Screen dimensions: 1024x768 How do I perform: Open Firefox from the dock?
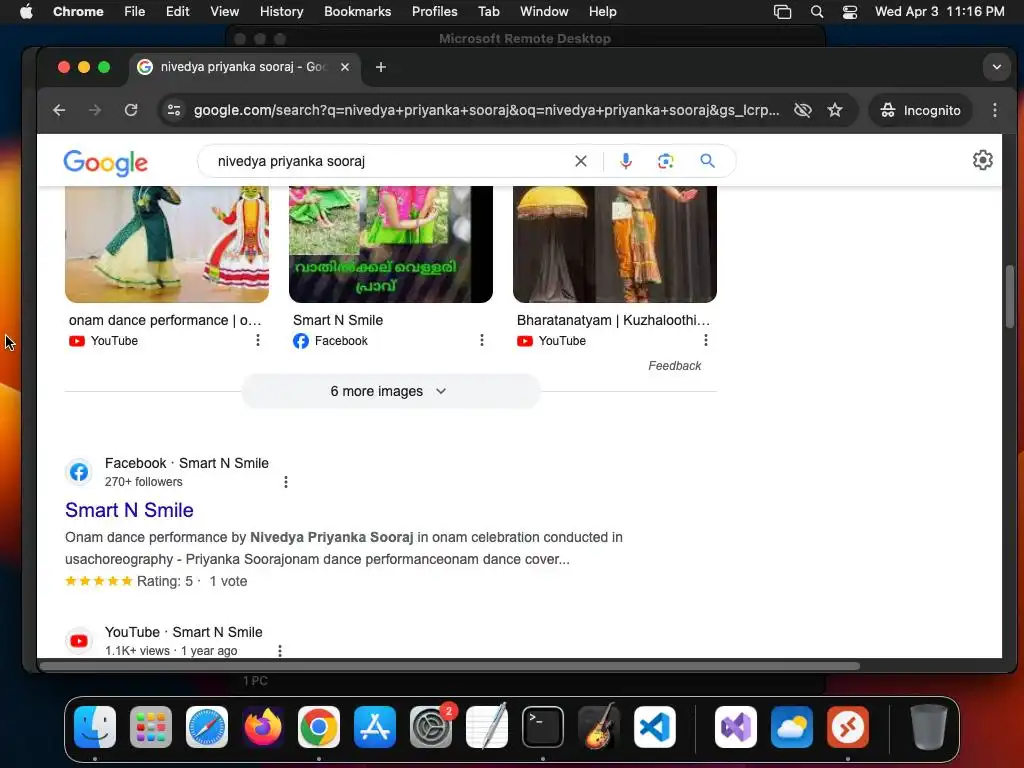point(263,727)
